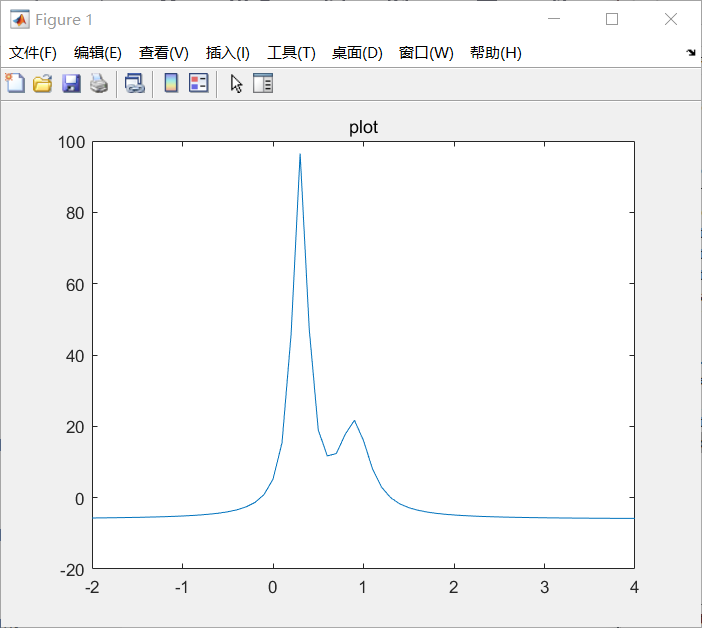Open the 桌面(D) menu

pyautogui.click(x=357, y=53)
